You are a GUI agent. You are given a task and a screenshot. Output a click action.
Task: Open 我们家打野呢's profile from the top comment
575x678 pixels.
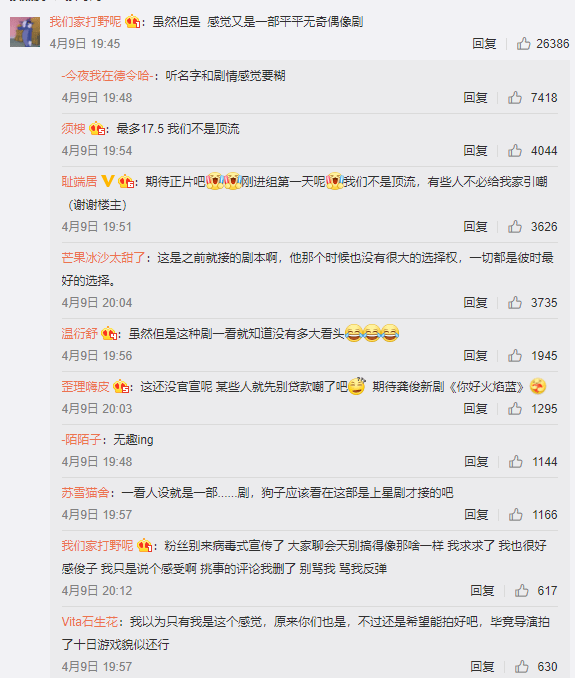tap(85, 21)
